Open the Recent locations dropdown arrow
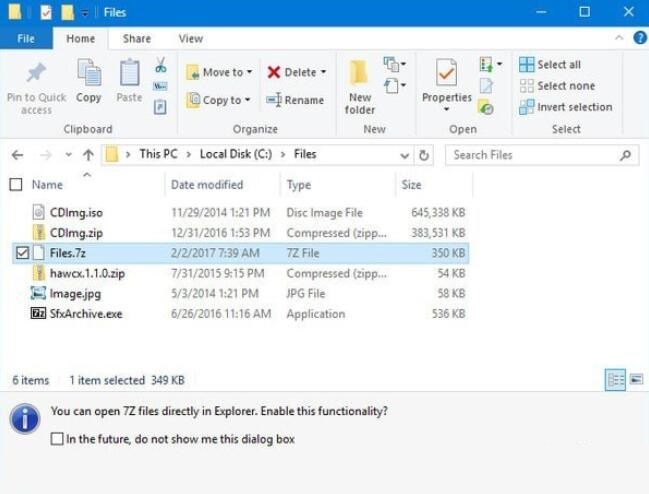 click(68, 155)
